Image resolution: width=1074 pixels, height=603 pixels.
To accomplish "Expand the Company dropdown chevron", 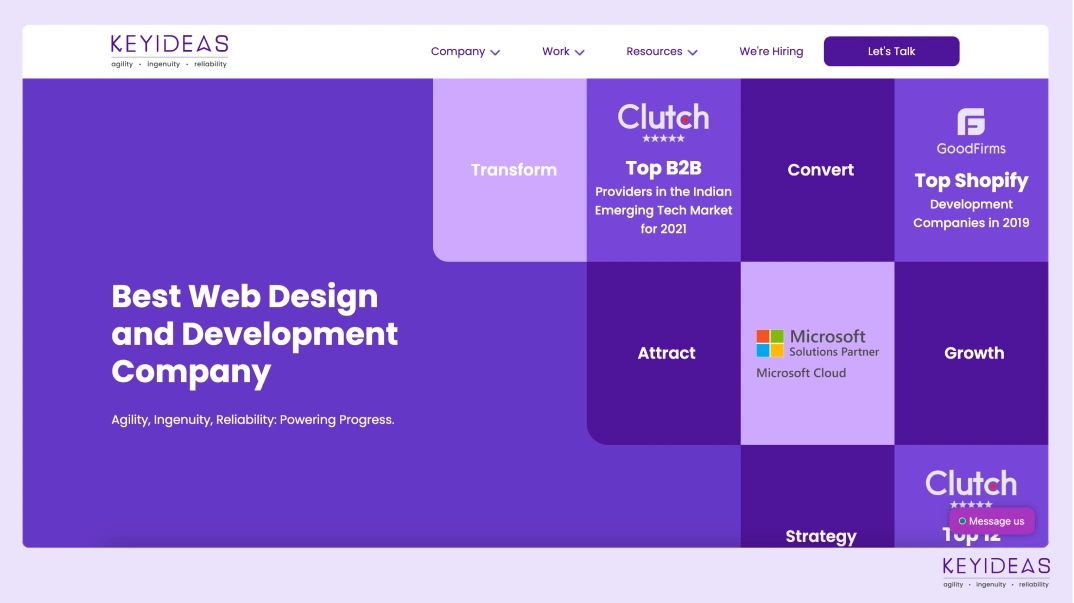I will (x=495, y=52).
